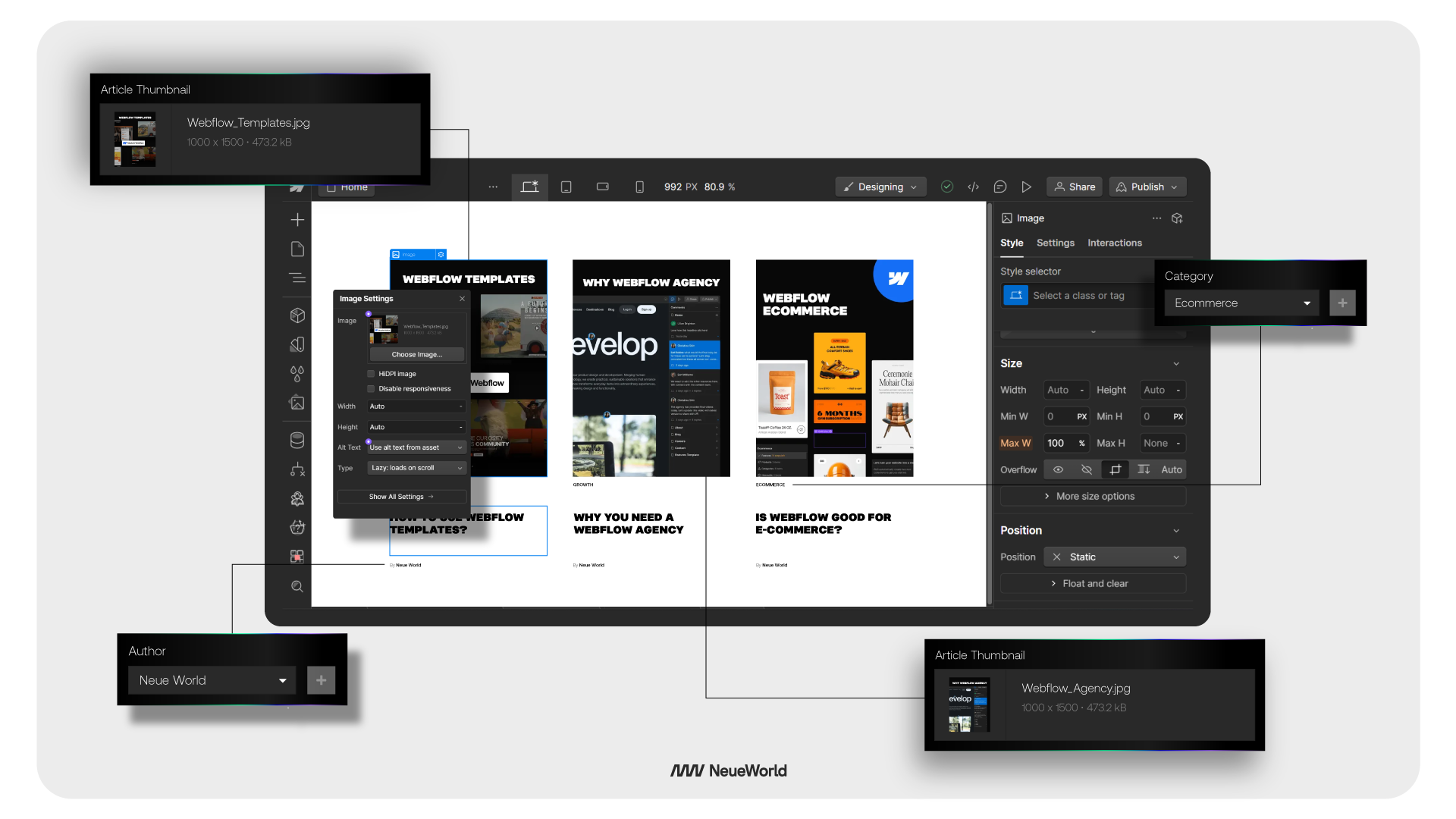This screenshot has width=1456, height=819.
Task: Set overflow to scroll icon
Action: pos(1144,469)
